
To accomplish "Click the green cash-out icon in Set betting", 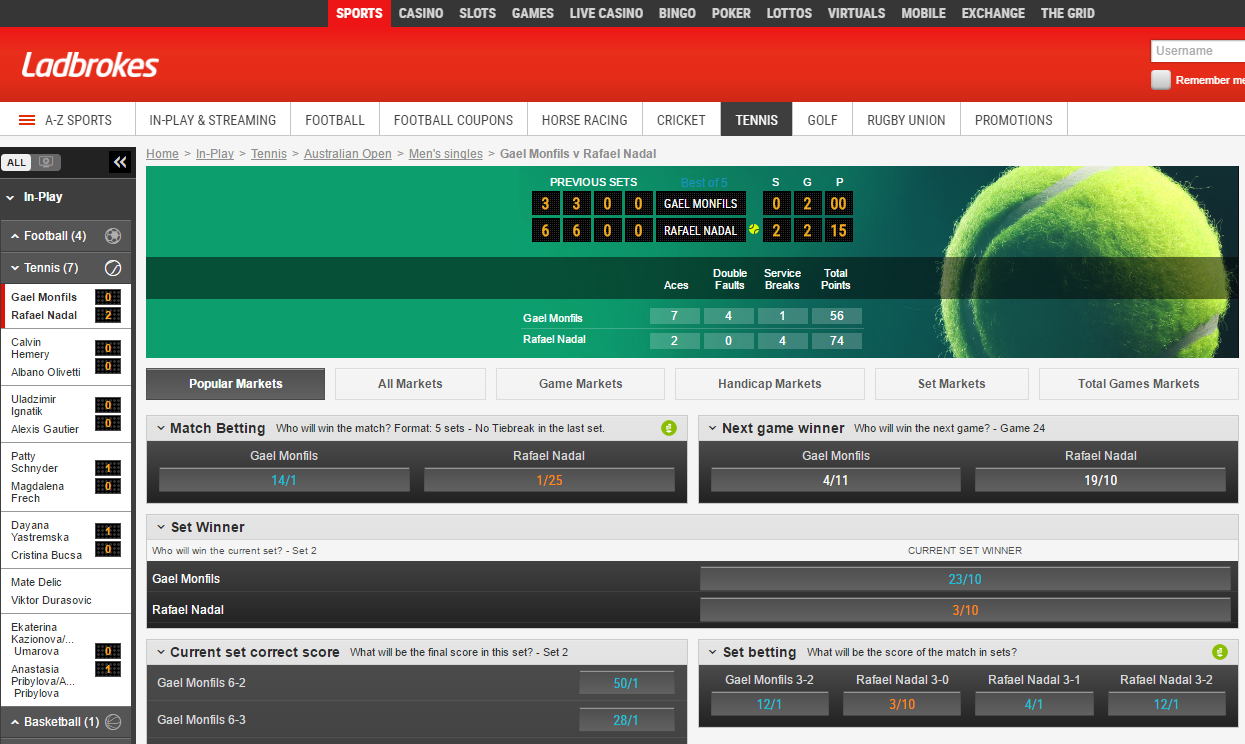I will point(1220,652).
